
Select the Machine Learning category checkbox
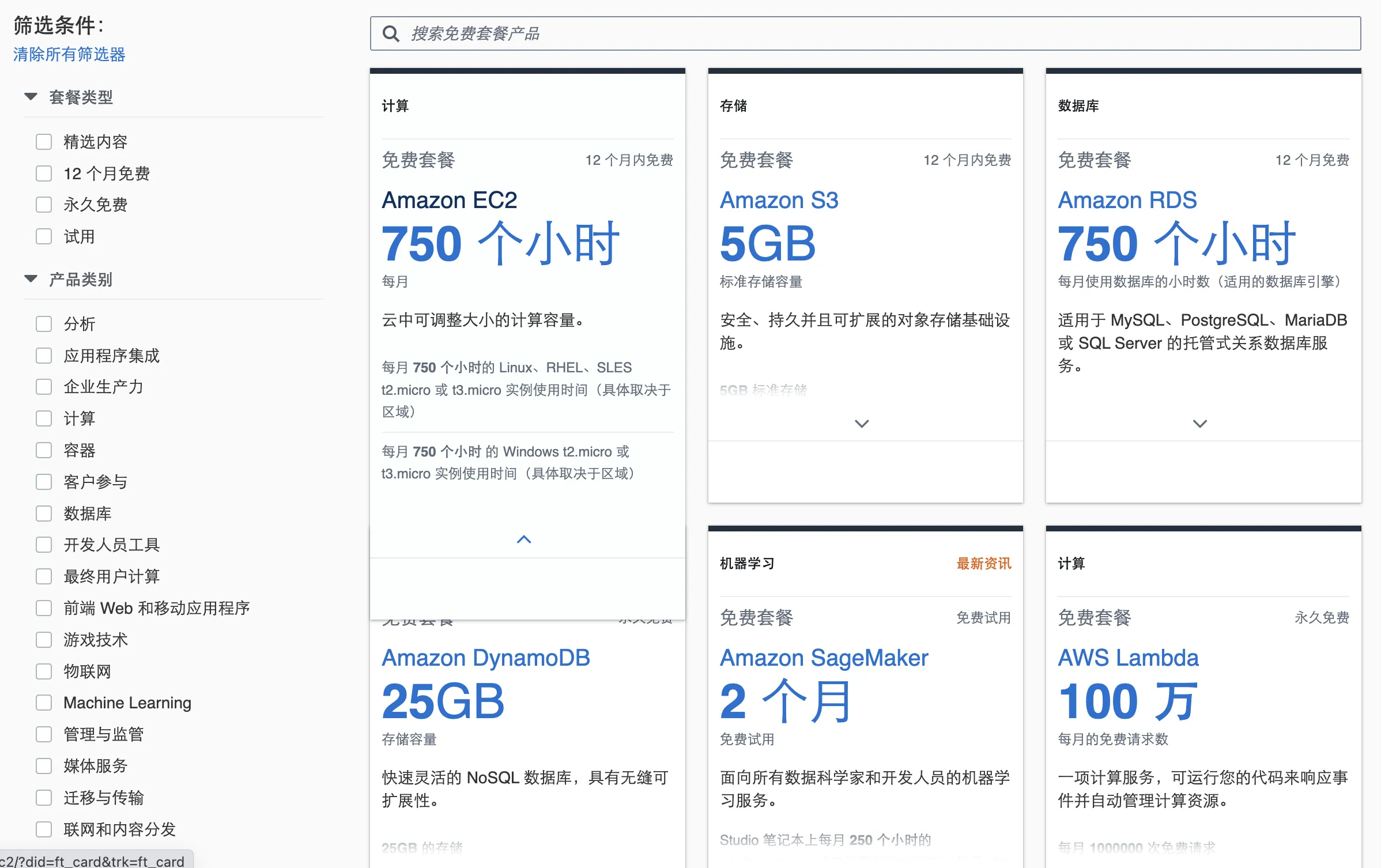(44, 703)
